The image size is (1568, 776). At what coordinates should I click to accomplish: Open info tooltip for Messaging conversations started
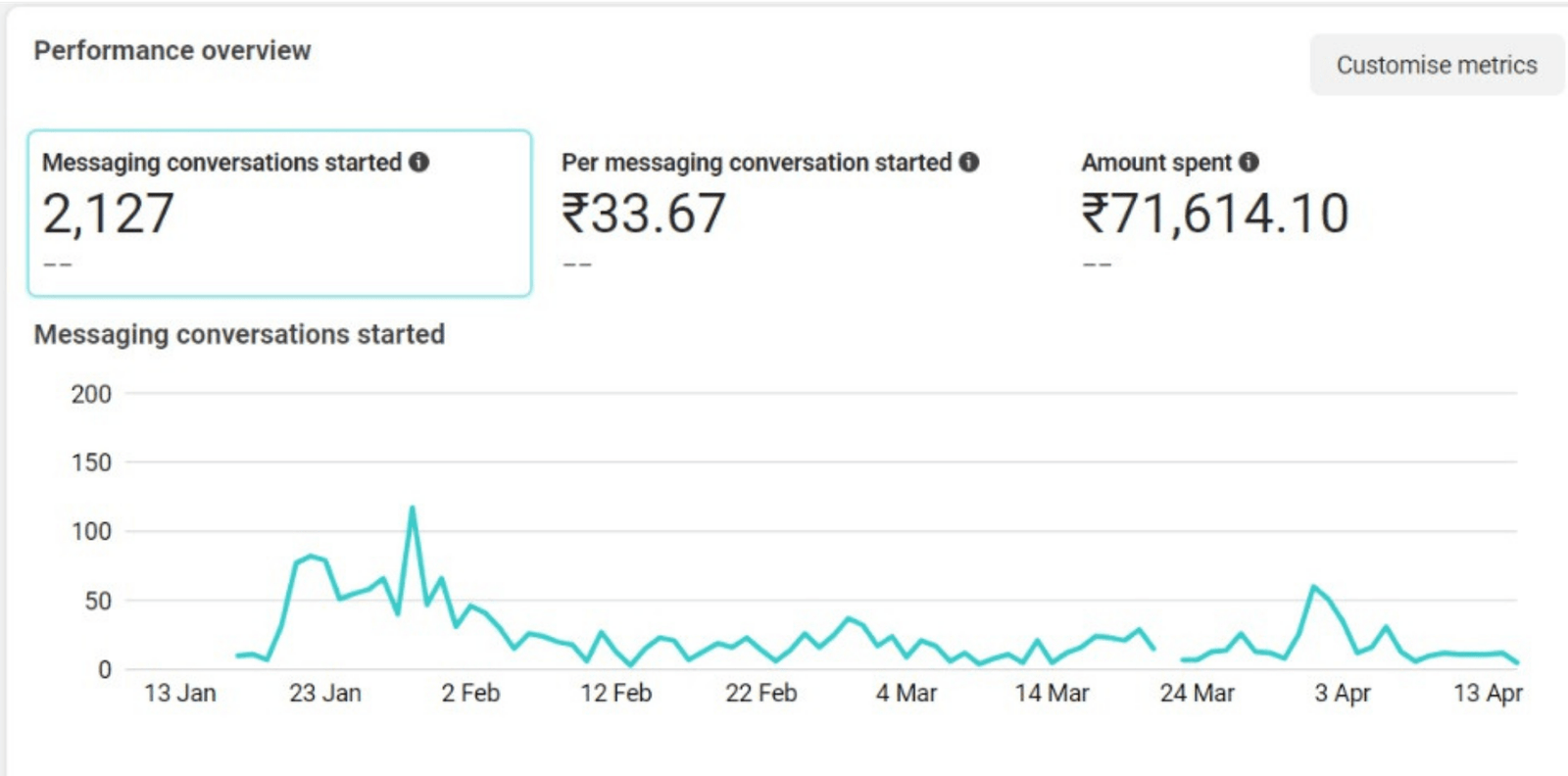click(x=419, y=162)
